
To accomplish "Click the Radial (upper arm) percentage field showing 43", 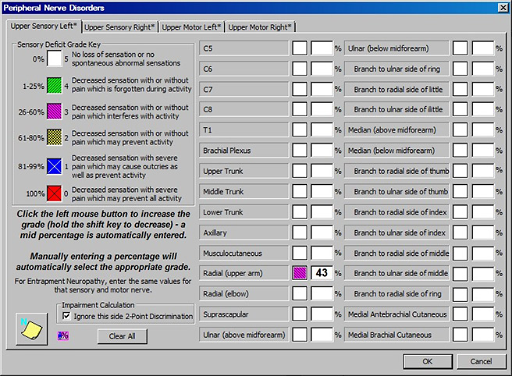I will [322, 273].
